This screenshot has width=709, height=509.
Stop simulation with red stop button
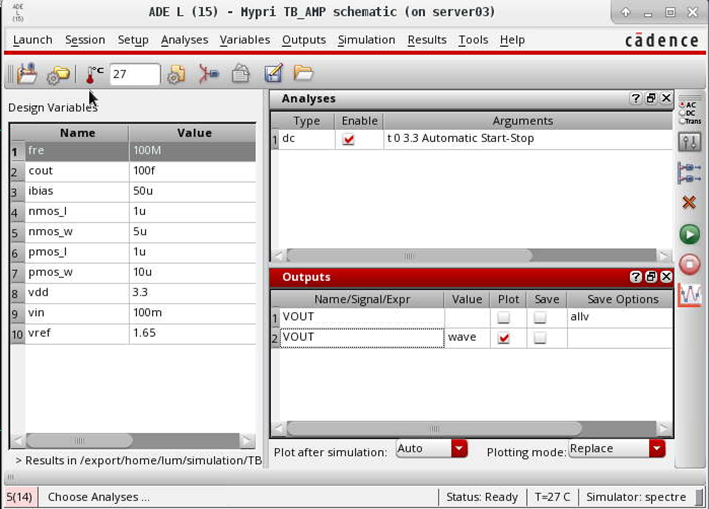tap(690, 264)
